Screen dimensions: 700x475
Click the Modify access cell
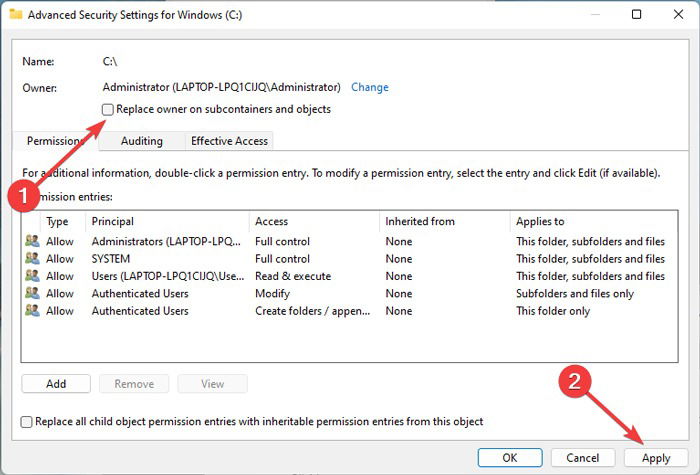pos(272,294)
